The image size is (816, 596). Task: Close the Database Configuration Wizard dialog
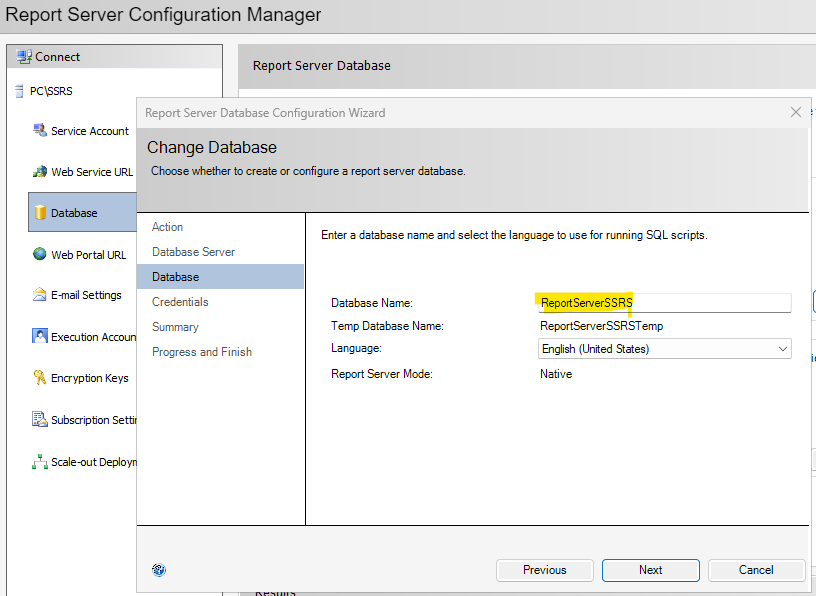(796, 112)
